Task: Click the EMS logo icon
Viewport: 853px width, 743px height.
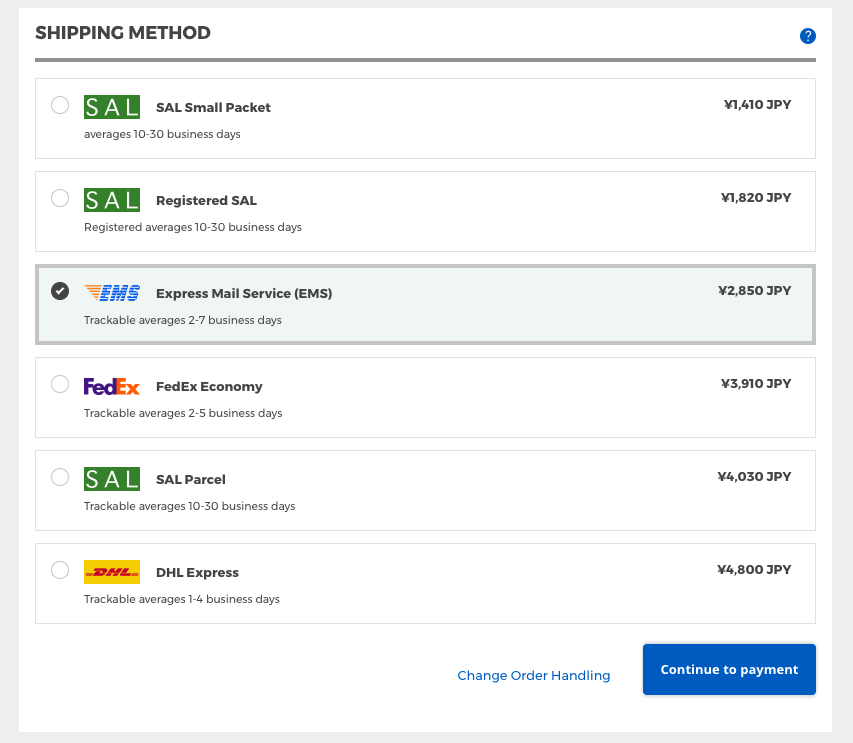Action: 112,293
